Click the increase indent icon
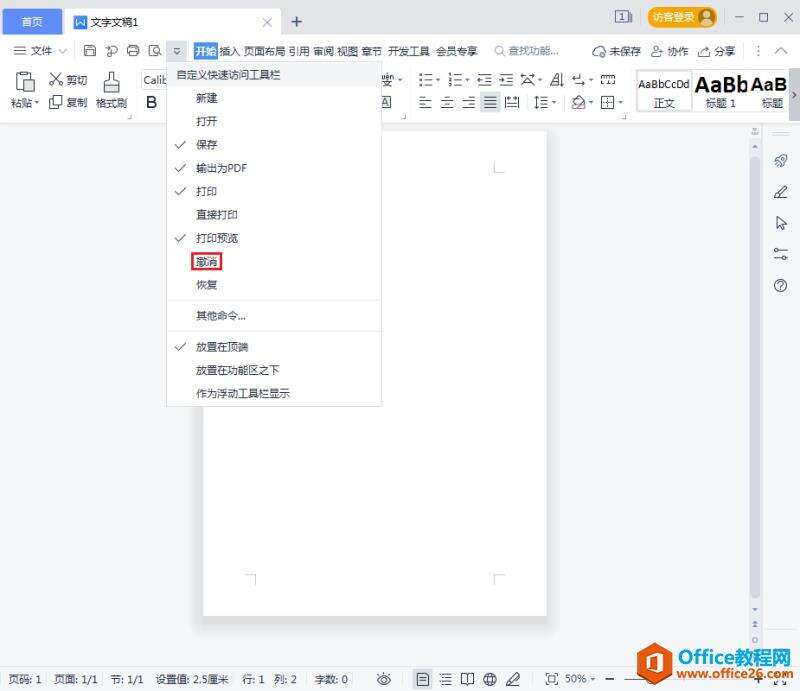 click(x=506, y=80)
